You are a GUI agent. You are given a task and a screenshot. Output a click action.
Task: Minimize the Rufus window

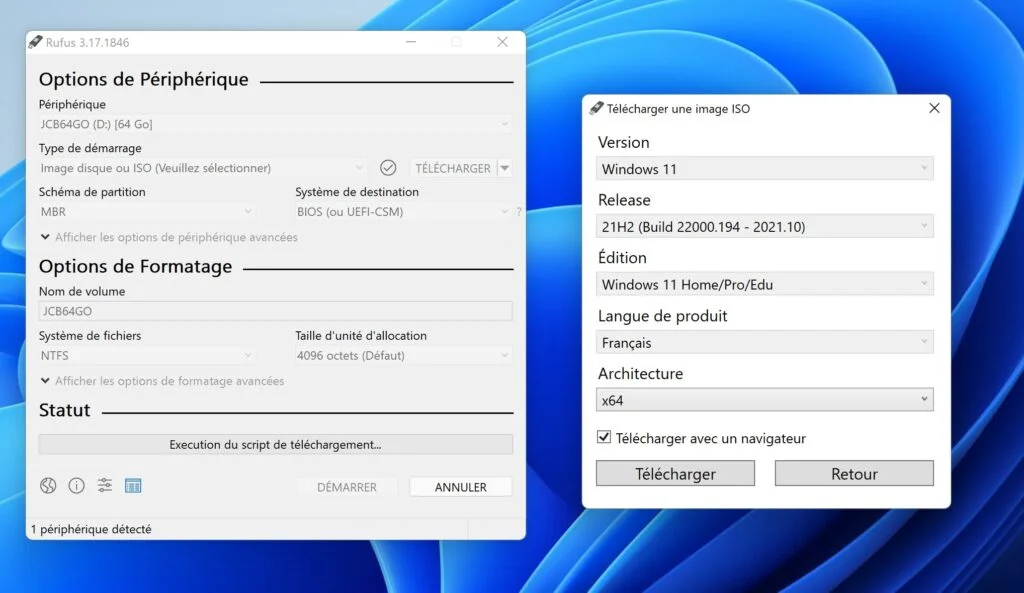[411, 42]
